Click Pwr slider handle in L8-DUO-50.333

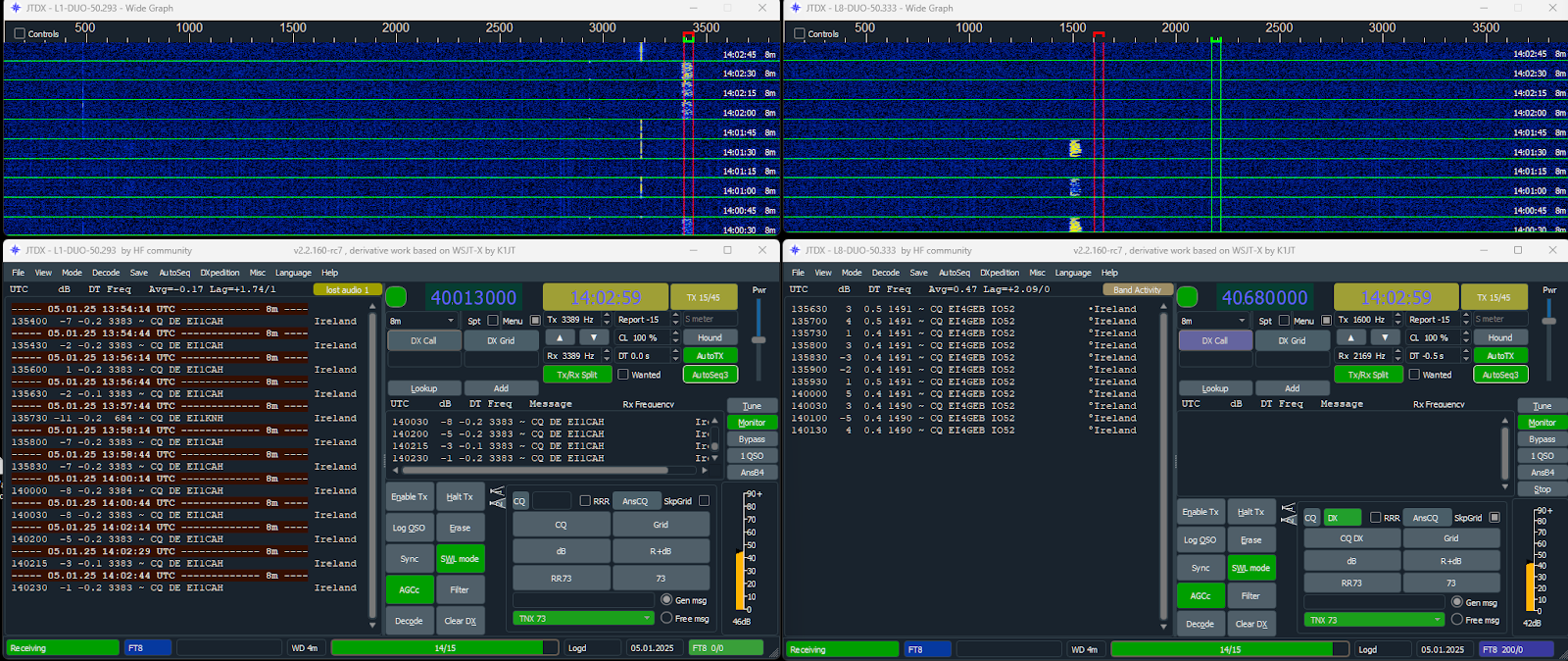coord(1549,321)
